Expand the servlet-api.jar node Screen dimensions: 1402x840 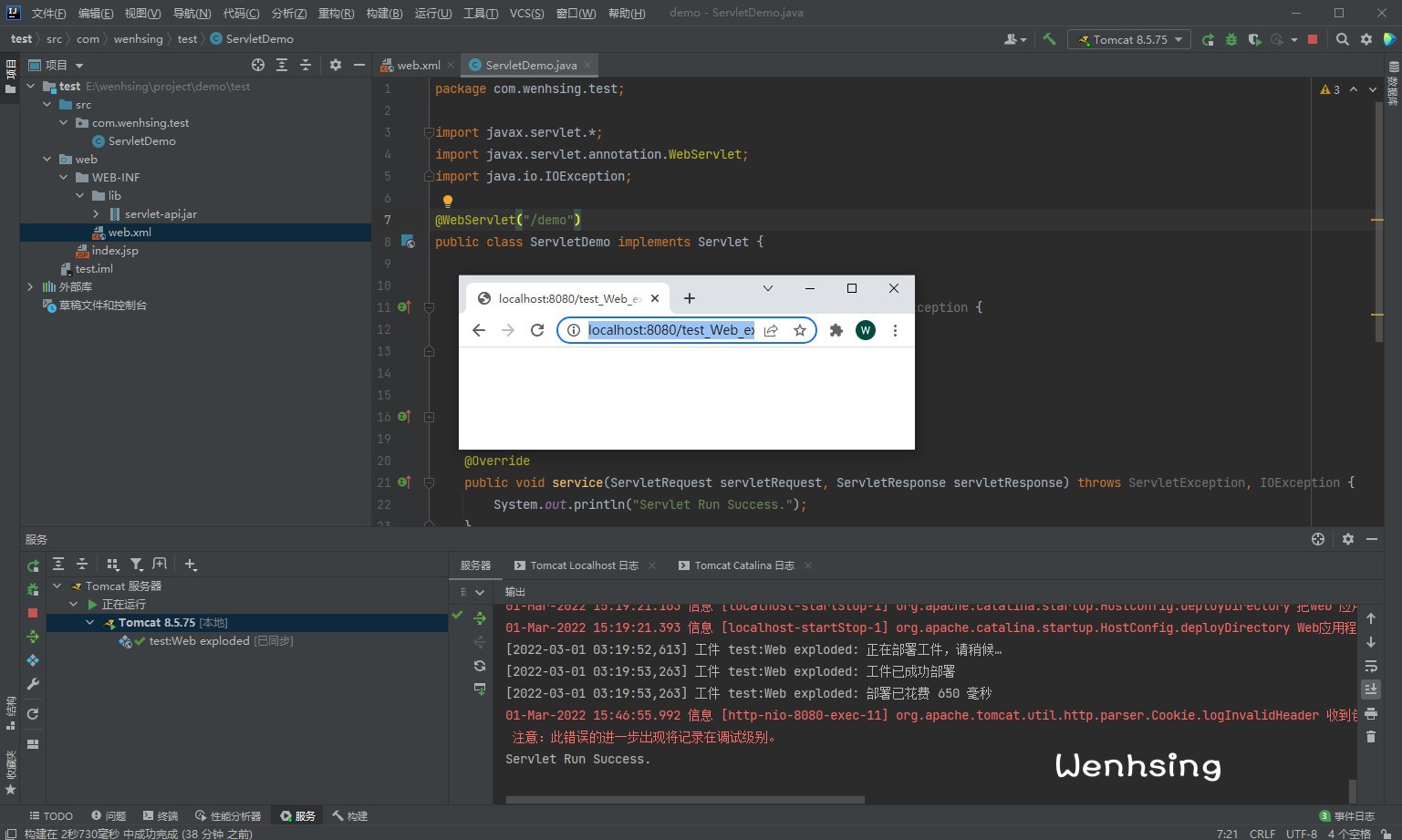96,214
